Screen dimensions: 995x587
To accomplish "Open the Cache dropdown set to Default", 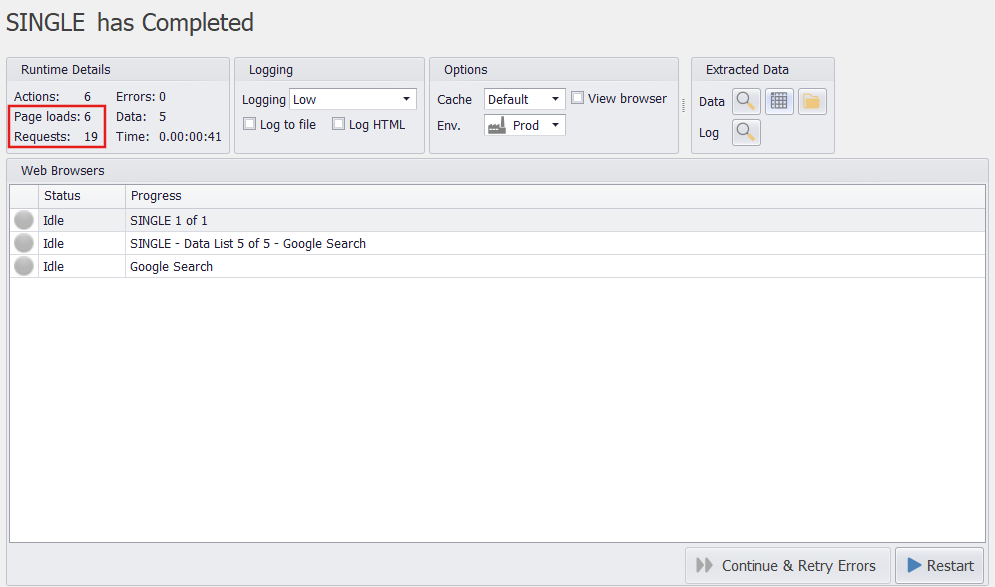I will click(x=555, y=99).
